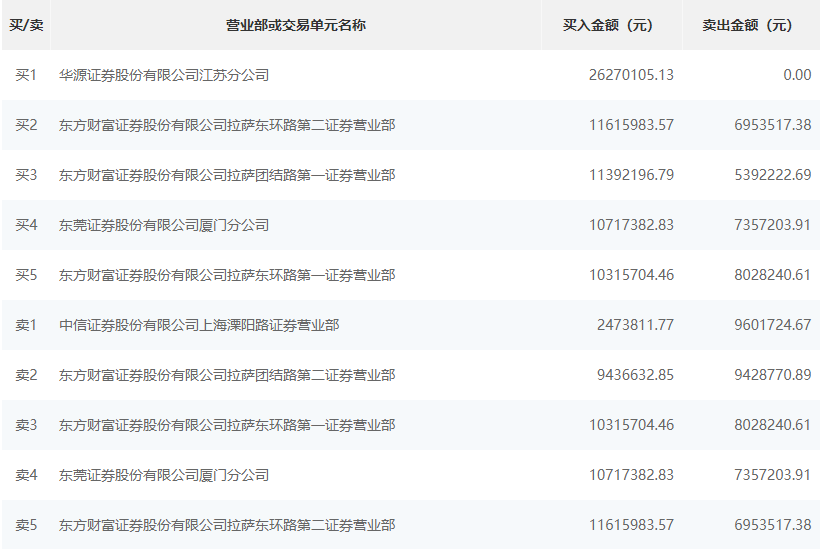This screenshot has height=549, width=821.
Task: Click 6953517.38 in the 卖5 row
Action: pyautogui.click(x=772, y=525)
